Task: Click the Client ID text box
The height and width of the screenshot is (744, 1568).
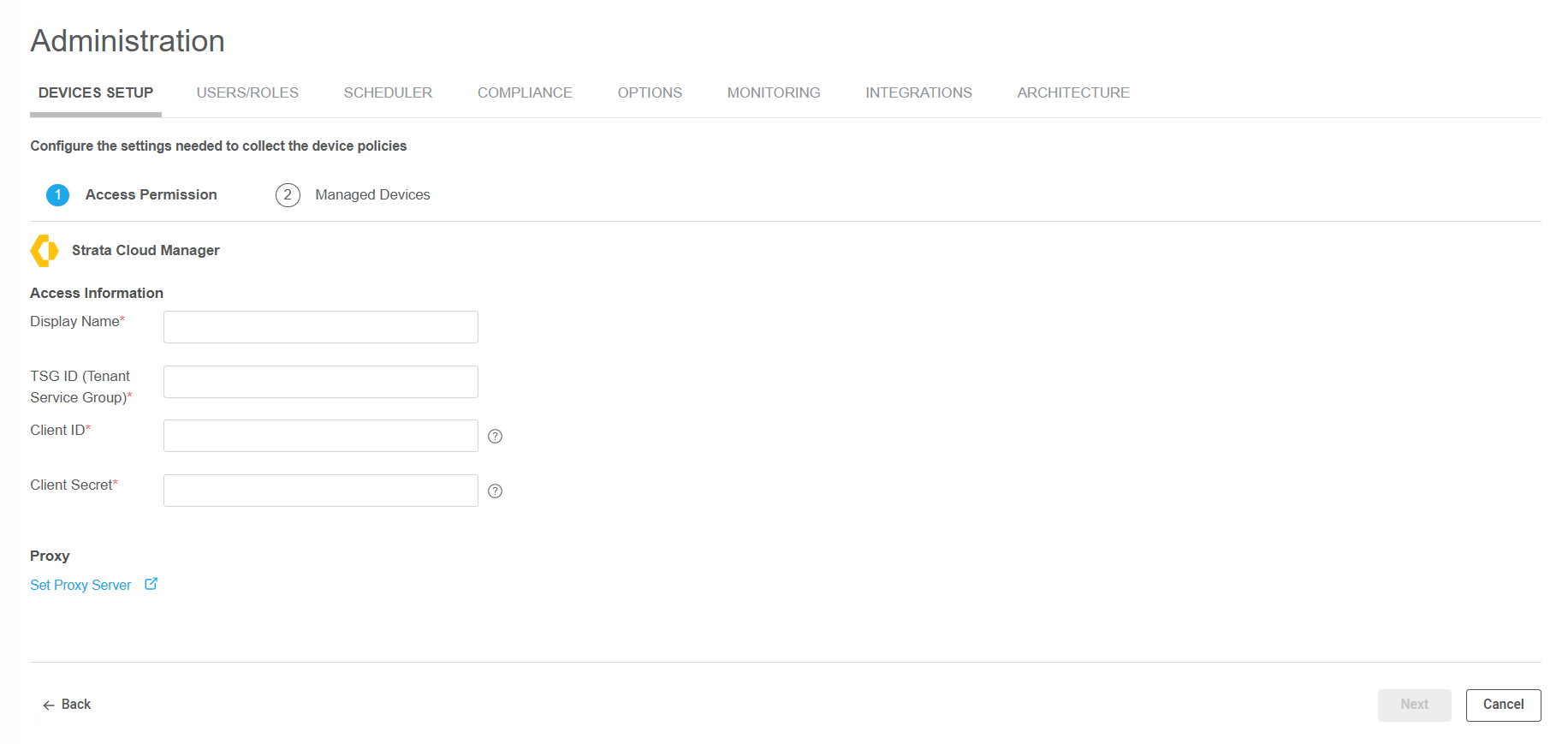Action: tap(321, 436)
